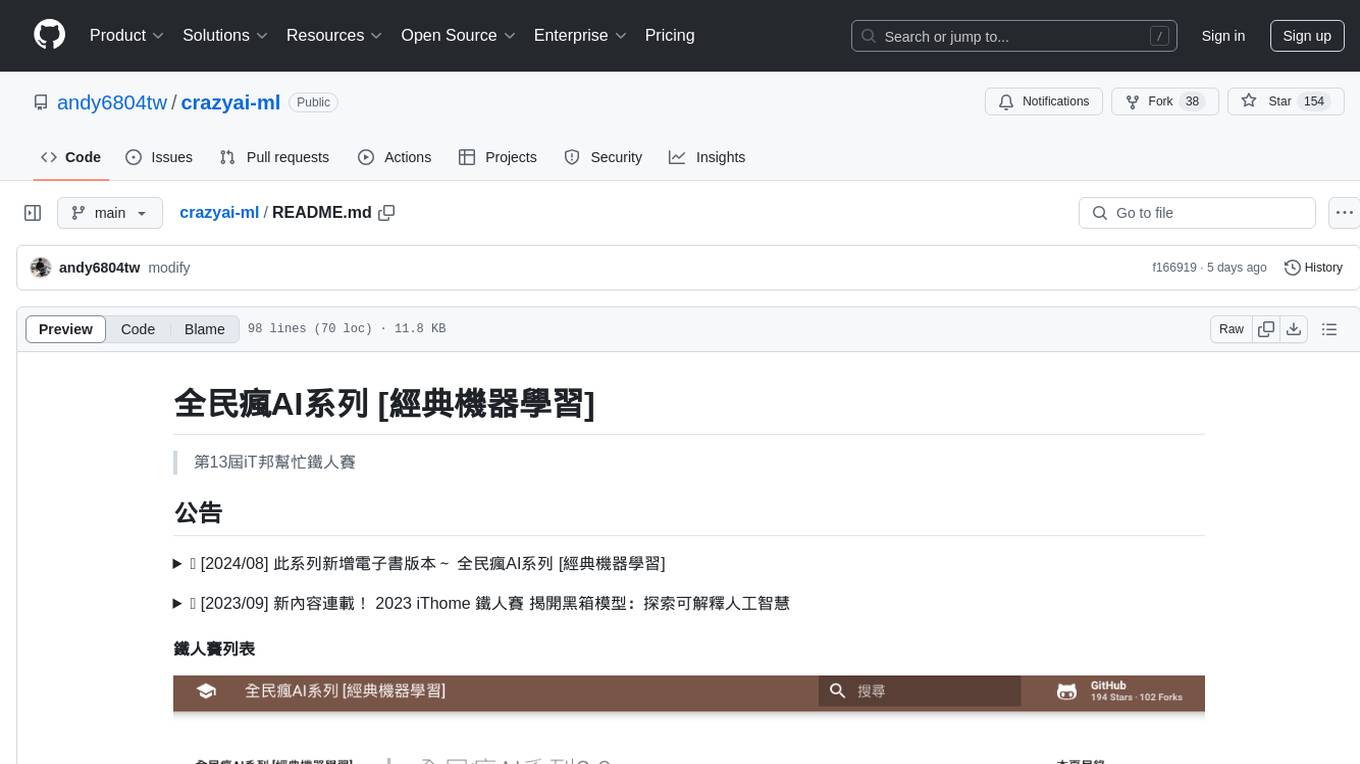The width and height of the screenshot is (1360, 764).
Task: Switch to the Security tab
Action: tap(603, 157)
